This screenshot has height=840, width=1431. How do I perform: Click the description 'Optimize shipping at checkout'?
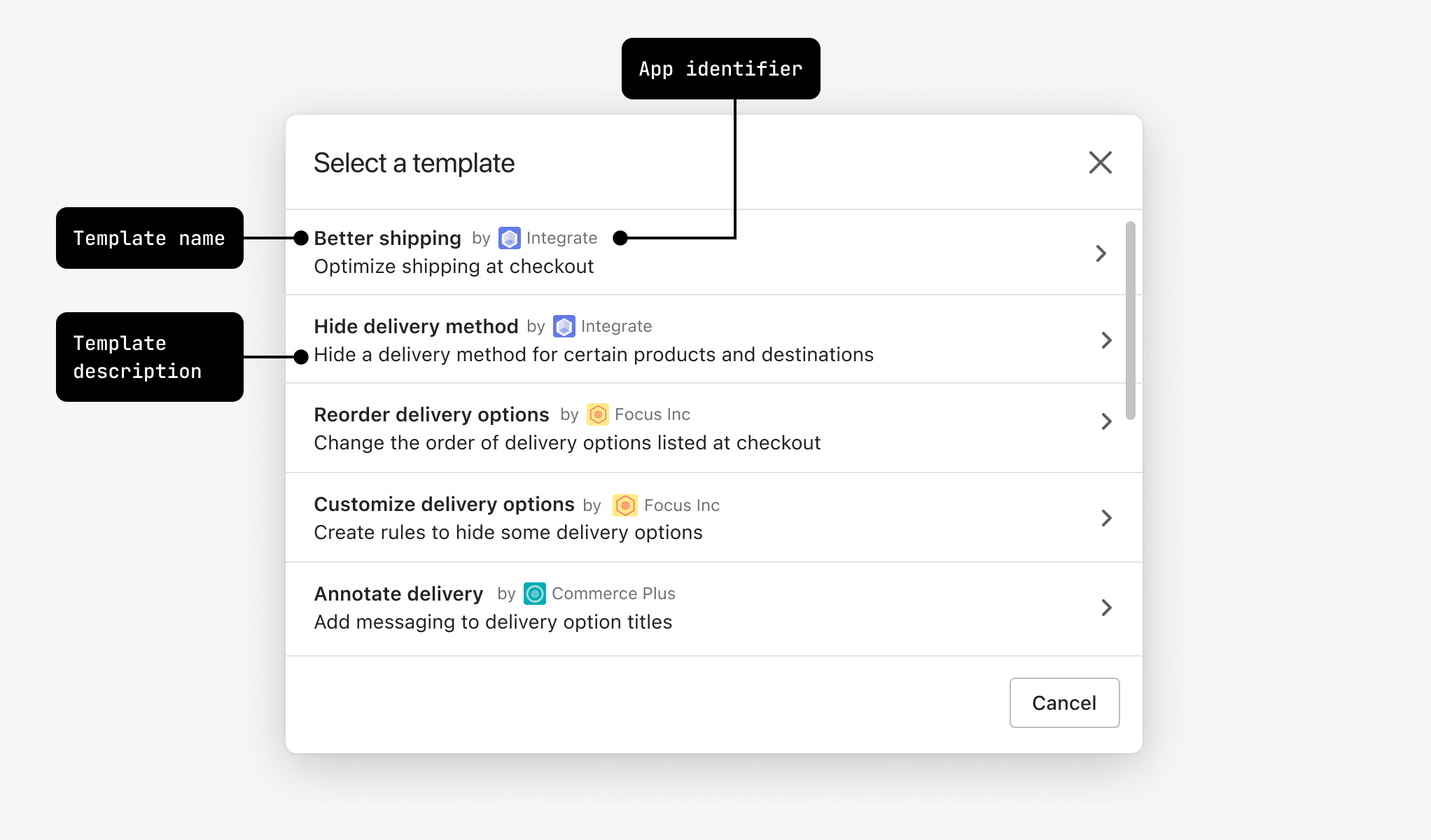454,267
